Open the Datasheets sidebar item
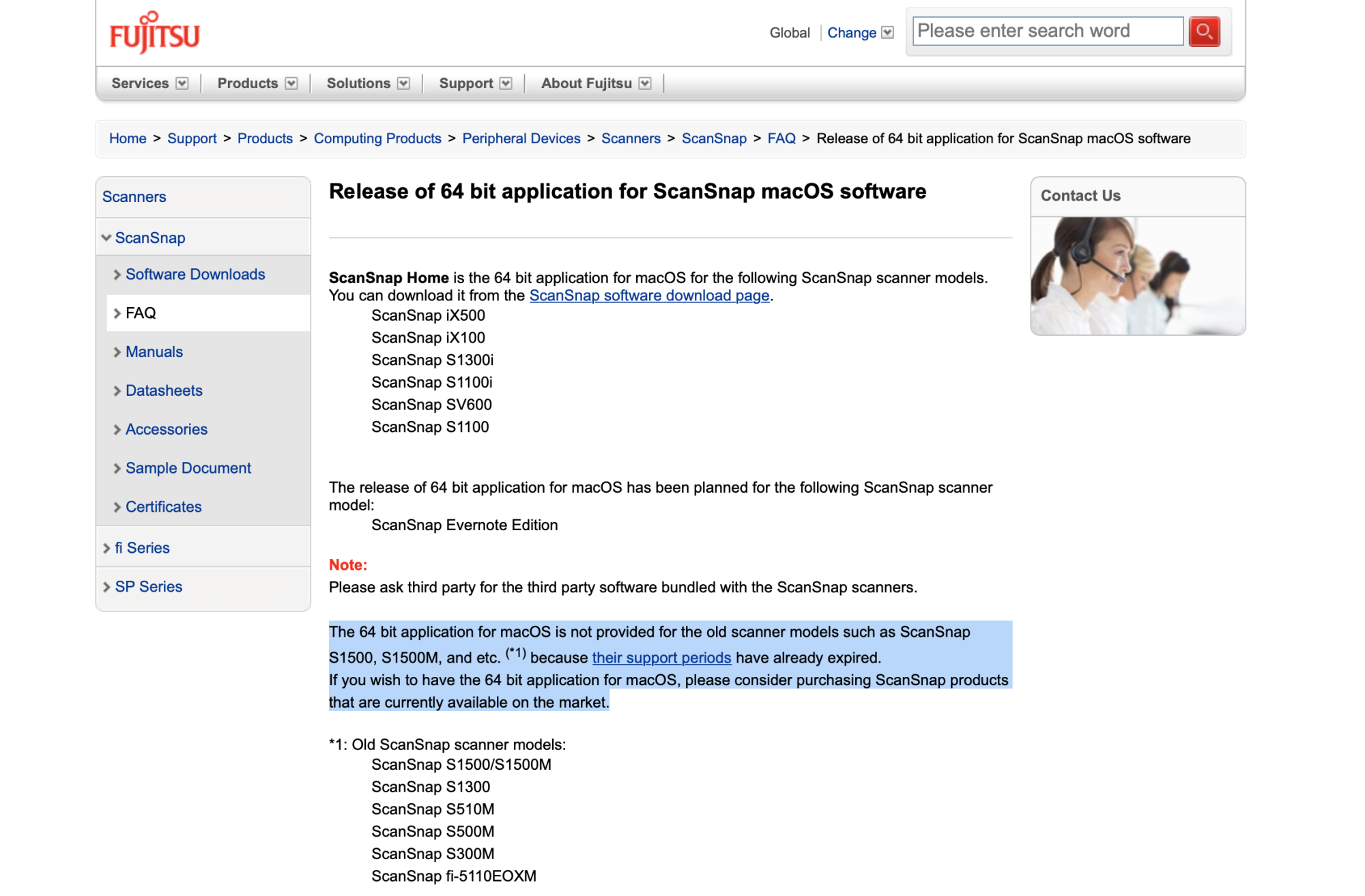1365x896 pixels. tap(164, 390)
